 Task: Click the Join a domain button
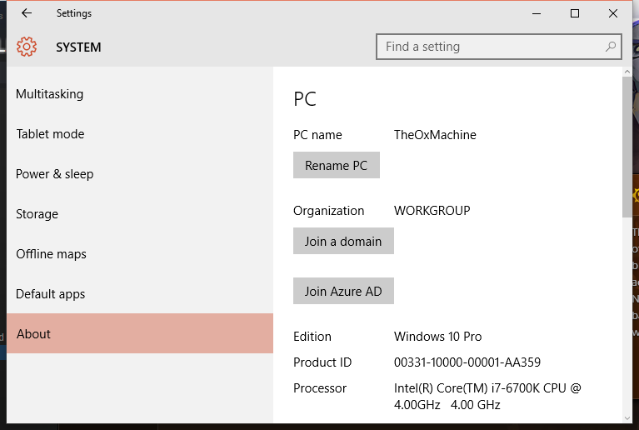(x=343, y=241)
